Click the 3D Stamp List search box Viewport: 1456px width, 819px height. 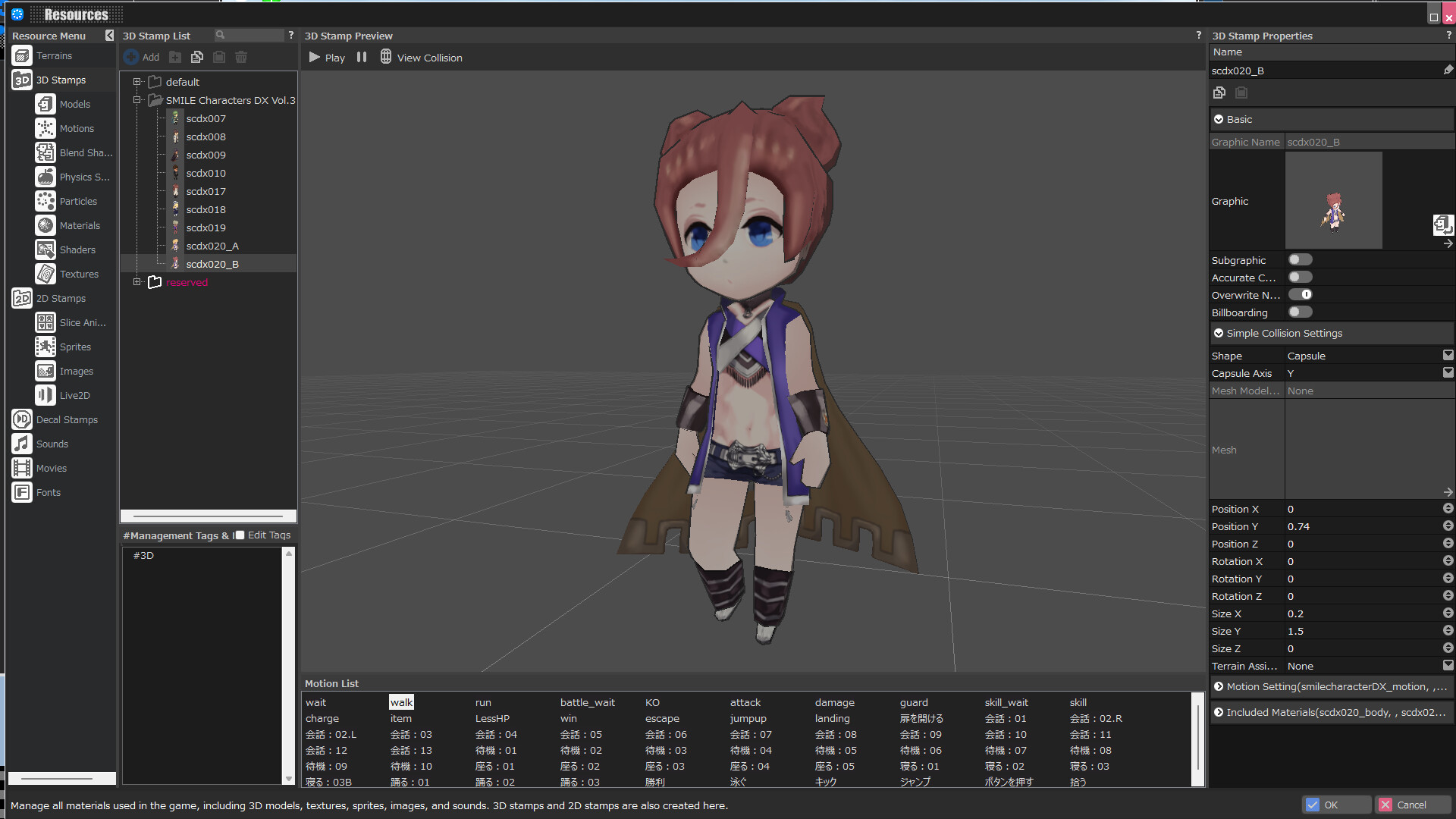249,36
